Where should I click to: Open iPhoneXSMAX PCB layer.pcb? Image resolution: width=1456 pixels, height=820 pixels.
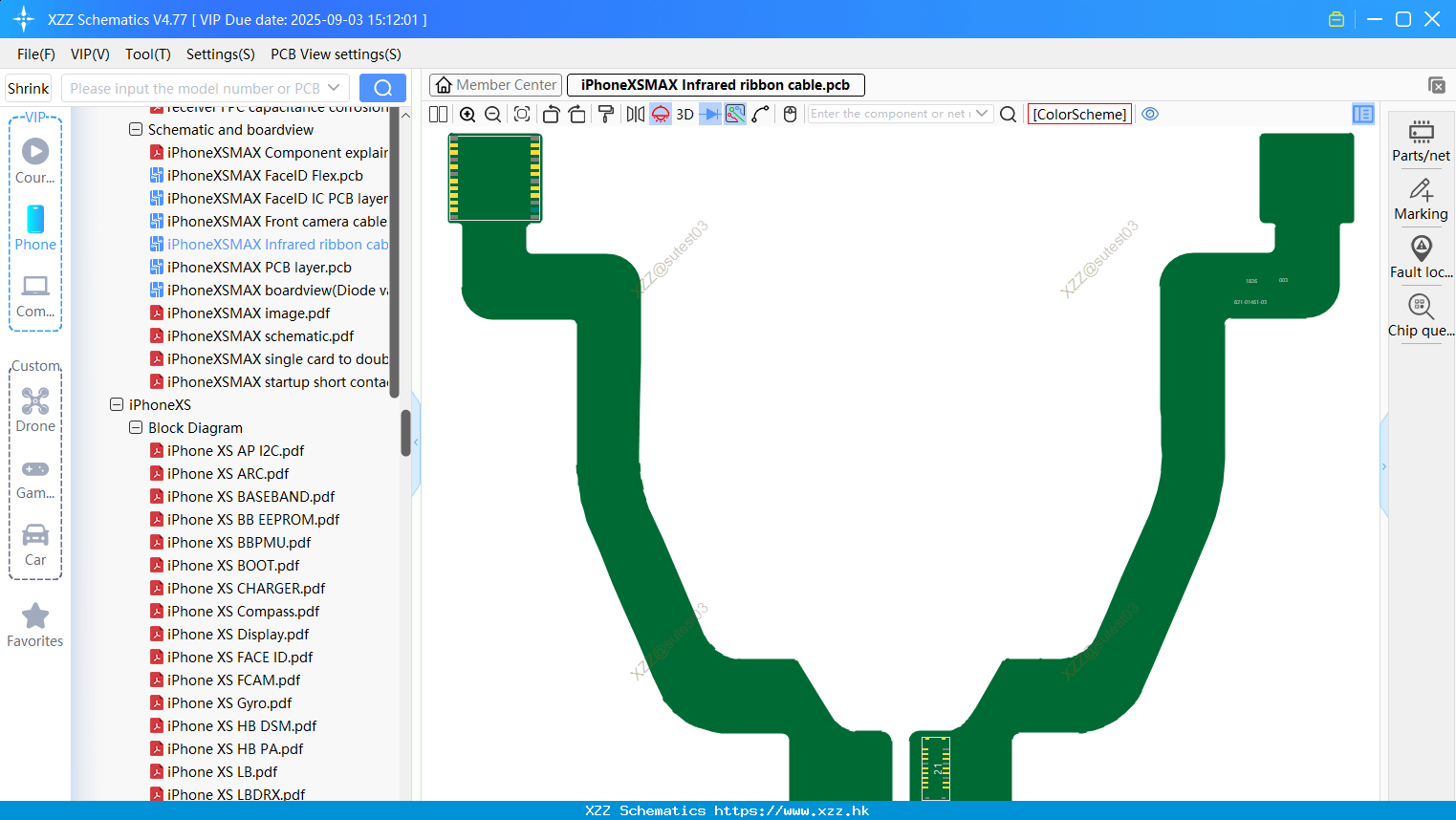(250, 267)
